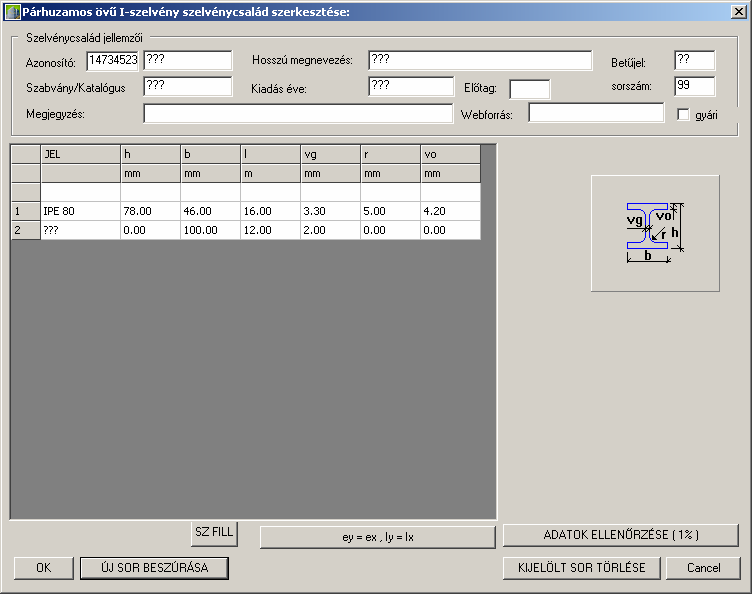Image resolution: width=752 pixels, height=594 pixels.
Task: Click the Betűjel input field
Action: 694,60
